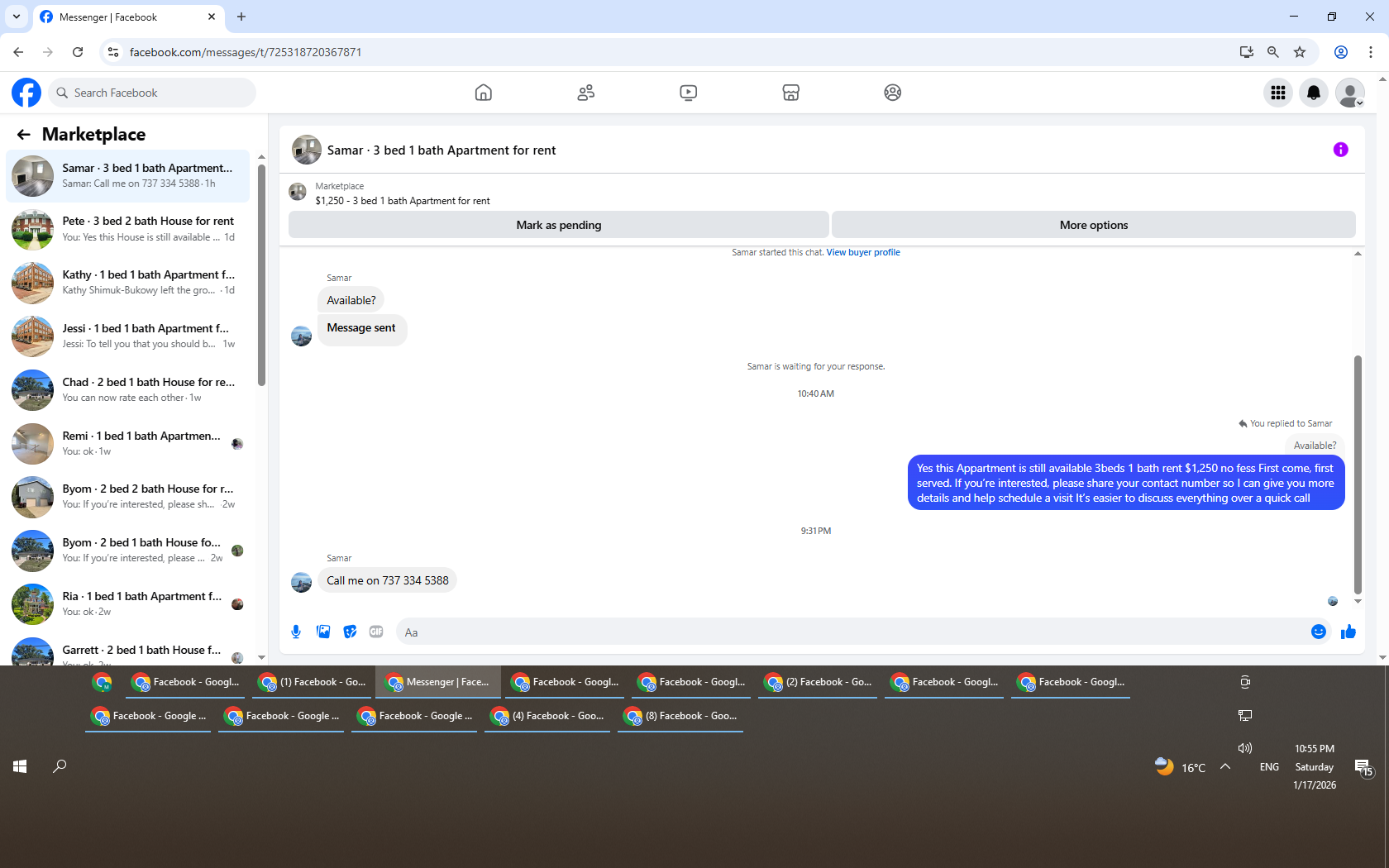Viewport: 1389px width, 868px height.
Task: Open the Facebook Home icon
Action: click(x=484, y=93)
